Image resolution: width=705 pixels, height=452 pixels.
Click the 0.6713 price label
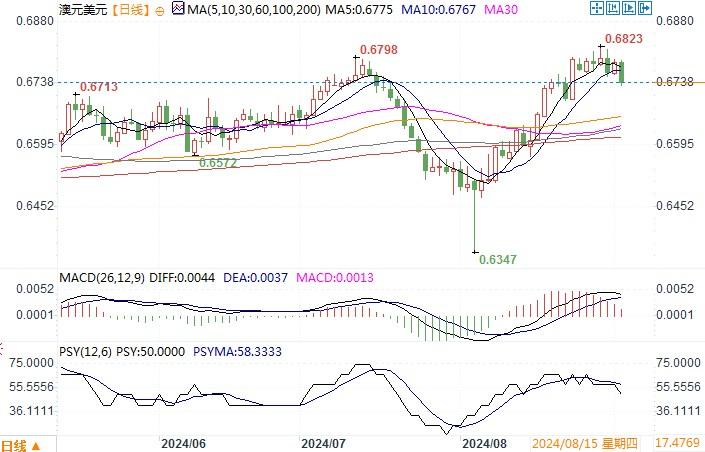click(x=98, y=87)
